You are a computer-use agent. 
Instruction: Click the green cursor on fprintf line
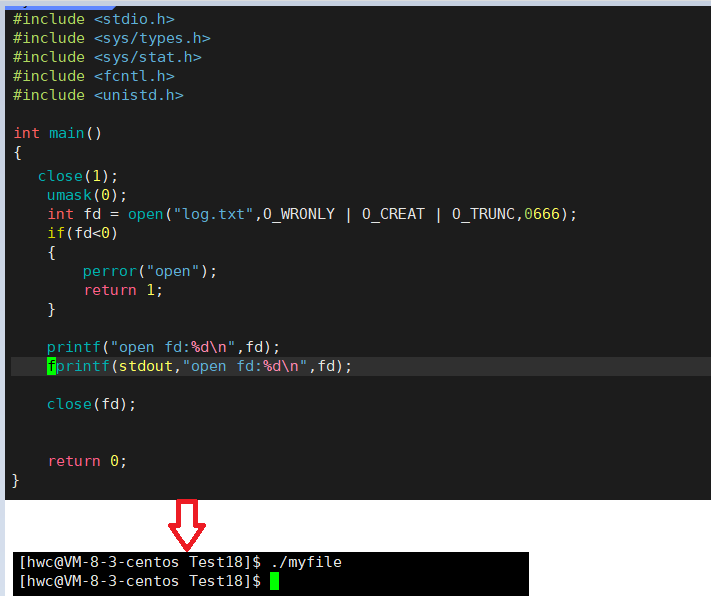[51, 366]
